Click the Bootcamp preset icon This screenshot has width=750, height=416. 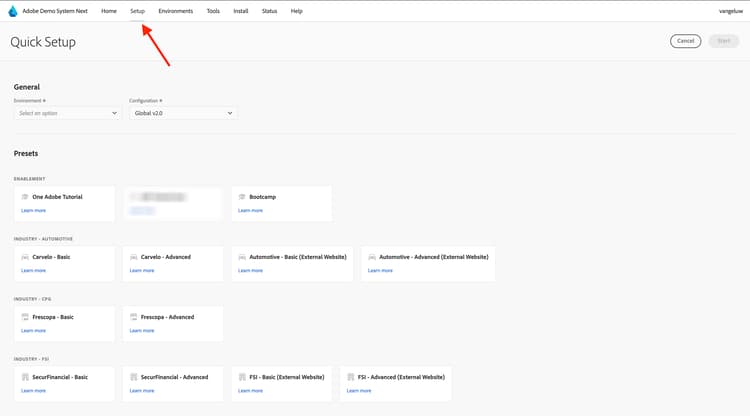click(x=242, y=197)
